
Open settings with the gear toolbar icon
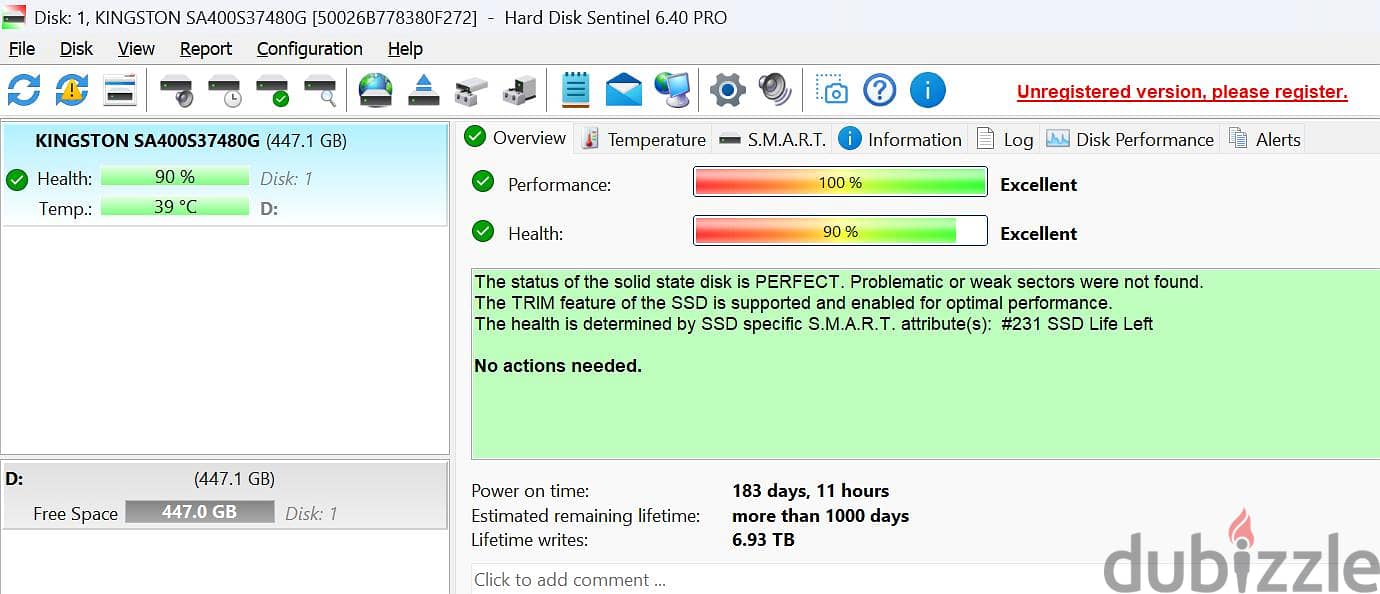pyautogui.click(x=728, y=90)
